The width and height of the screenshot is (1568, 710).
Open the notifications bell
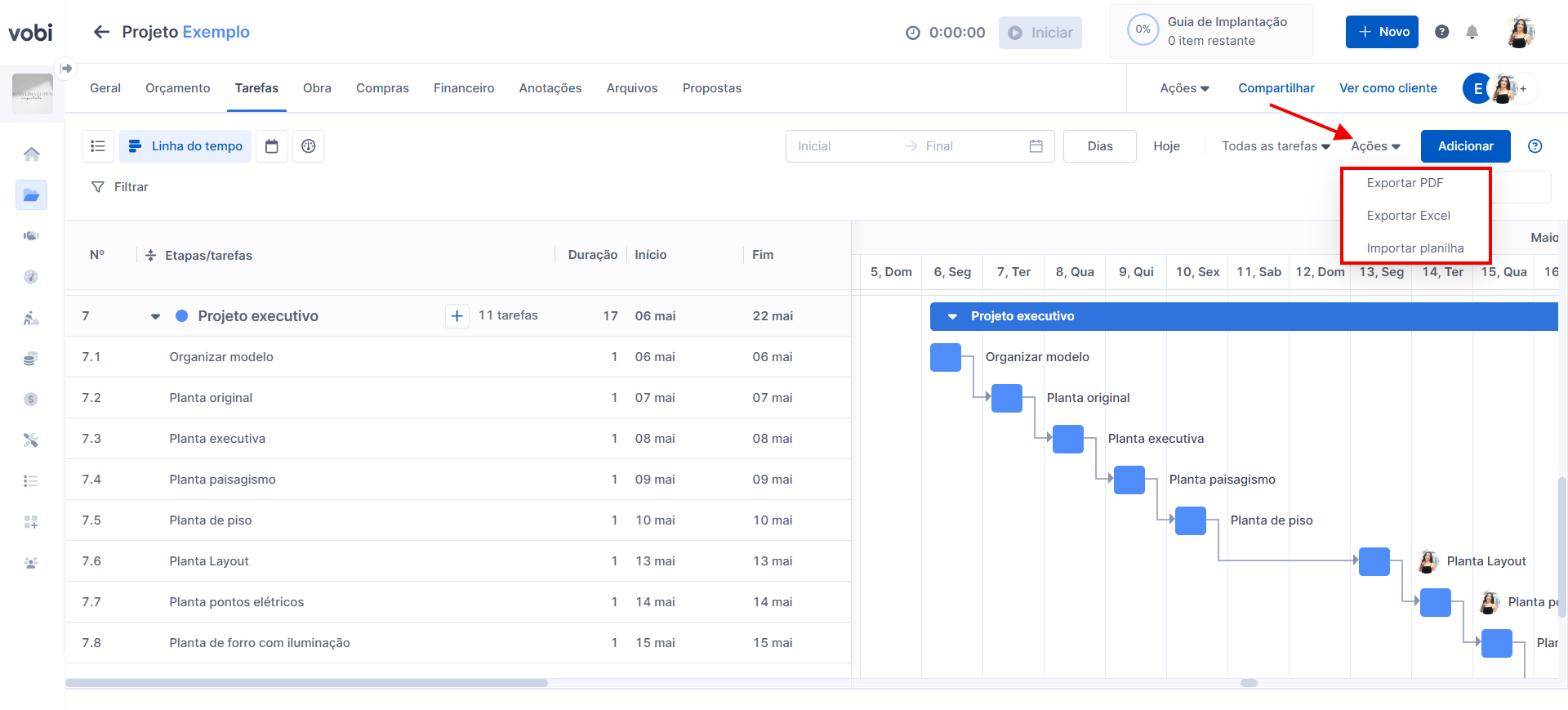click(x=1472, y=32)
